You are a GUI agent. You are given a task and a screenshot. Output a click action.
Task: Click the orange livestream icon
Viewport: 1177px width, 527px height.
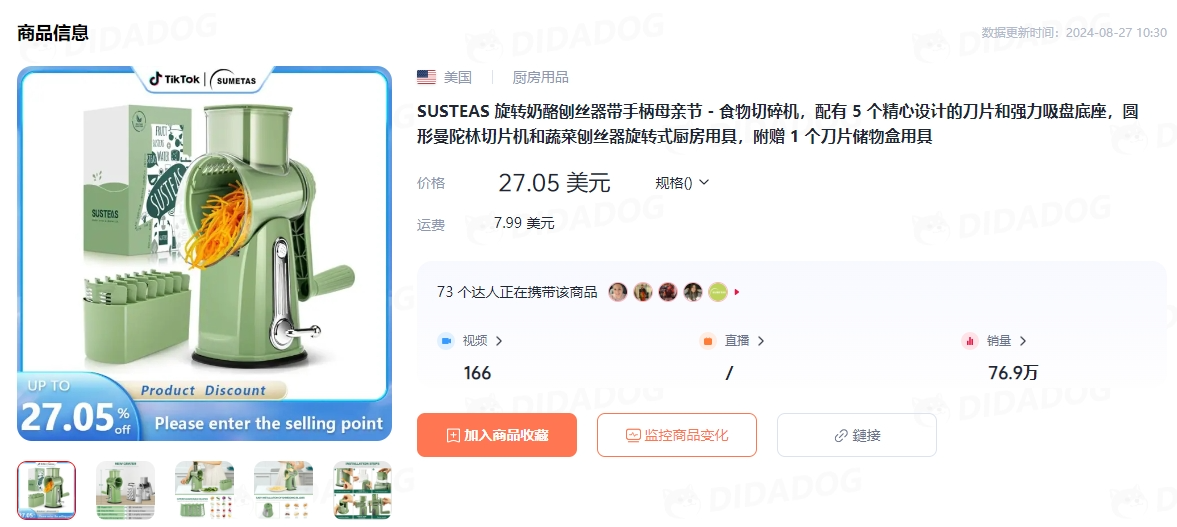click(707, 341)
